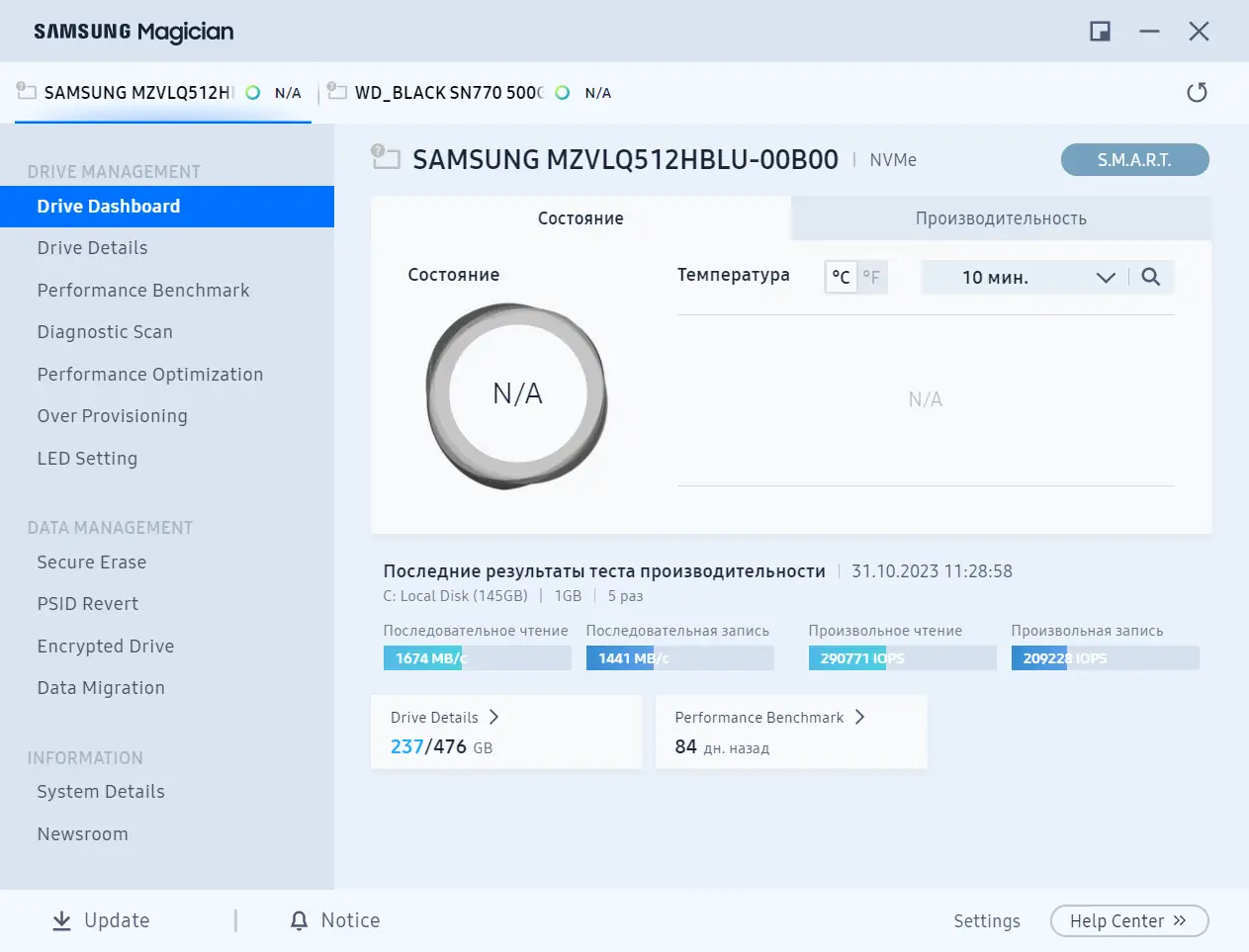Image resolution: width=1249 pixels, height=952 pixels.
Task: Click the green status dot for WD_BLACK SN770
Action: pos(561,91)
